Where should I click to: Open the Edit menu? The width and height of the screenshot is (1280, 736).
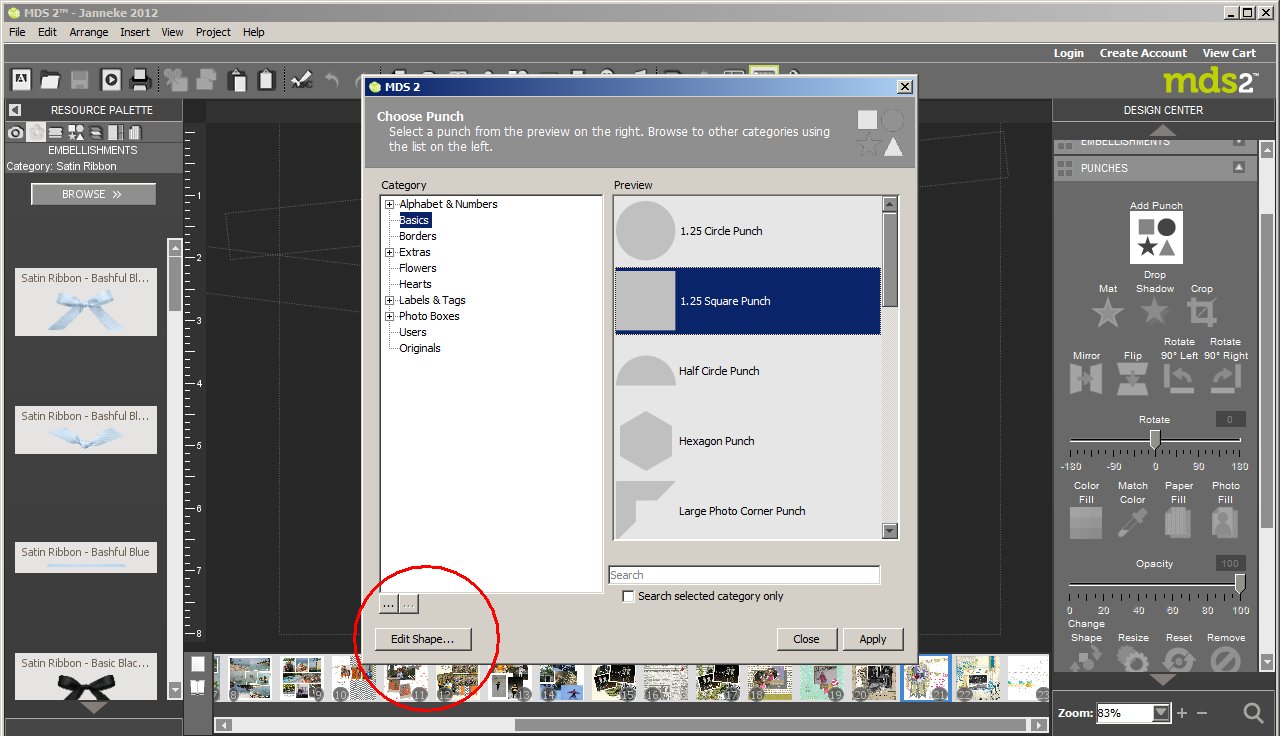click(47, 32)
